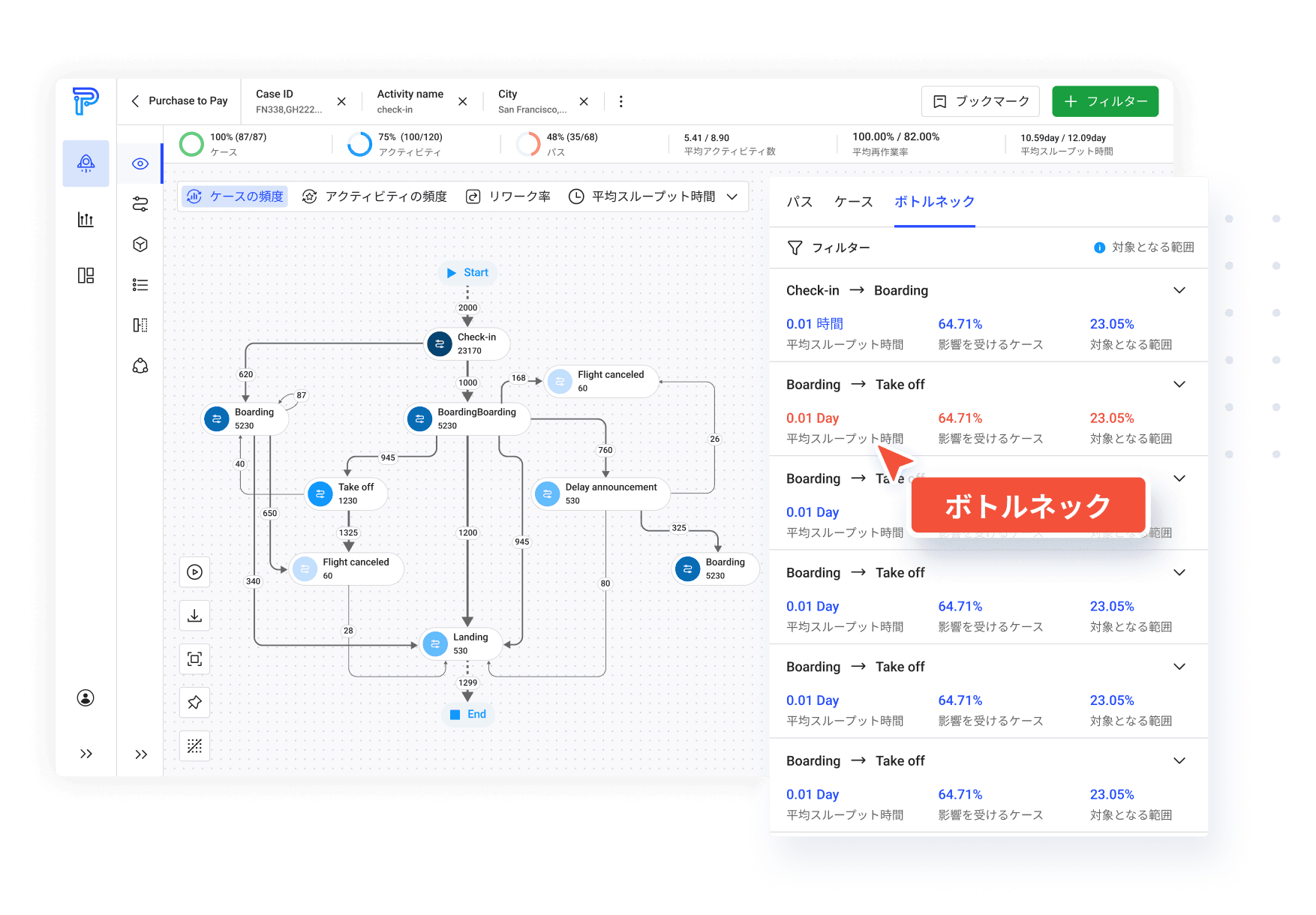Screen dimensions: 1316x915
Task: Click the red 0.01 Day value
Action: [813, 418]
